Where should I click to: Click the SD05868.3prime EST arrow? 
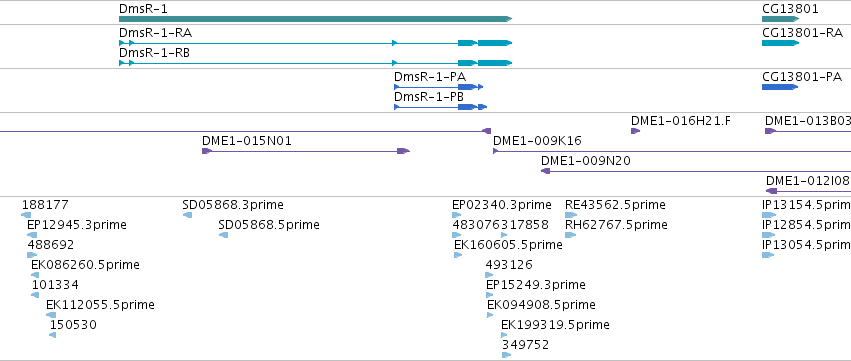[187, 215]
